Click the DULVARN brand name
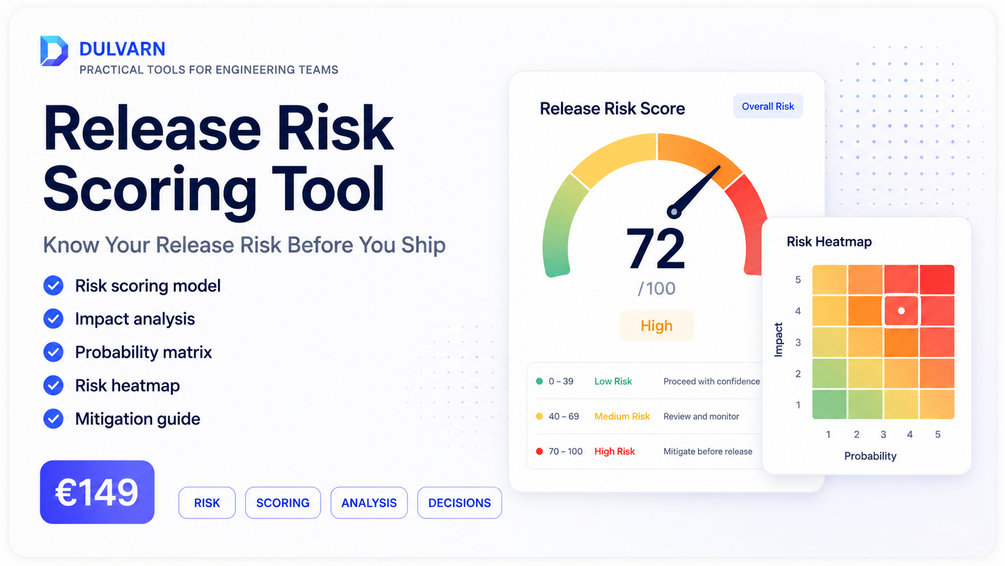The image size is (1005, 566). [x=122, y=49]
